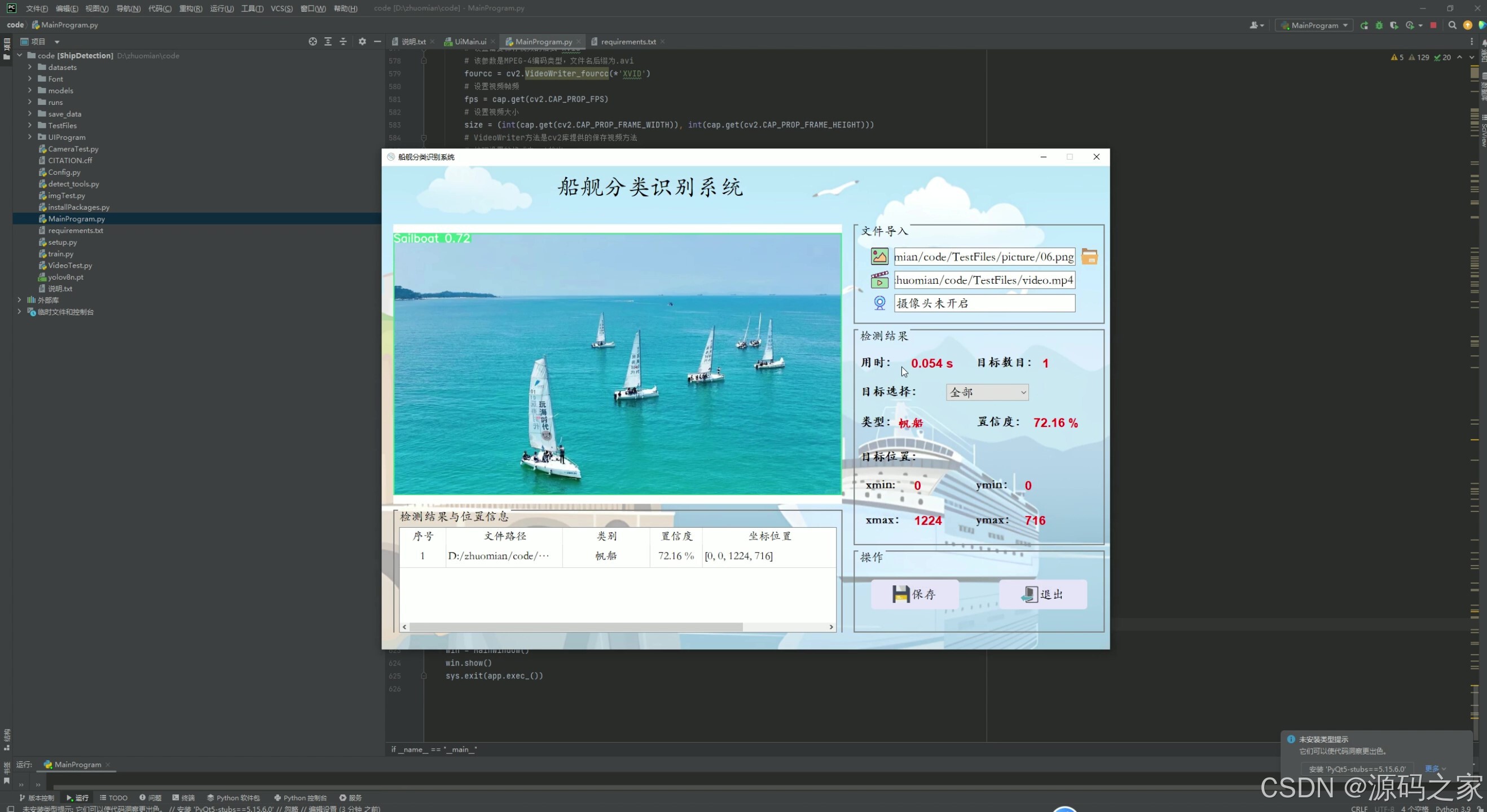Click the image path input field
This screenshot has height=812, width=1487.
(984, 257)
